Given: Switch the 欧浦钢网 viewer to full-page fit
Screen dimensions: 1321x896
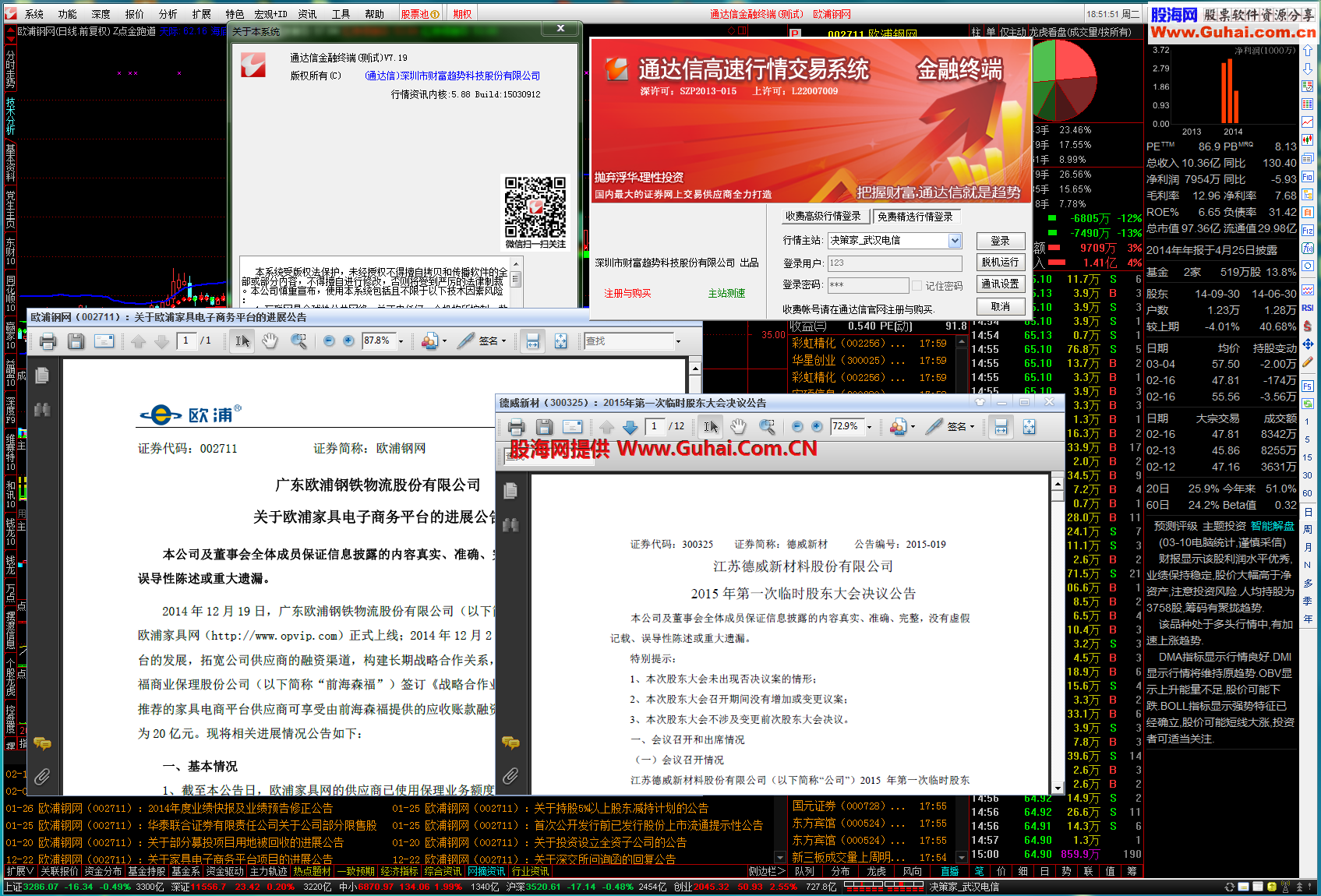Looking at the screenshot, I should pos(560,341).
